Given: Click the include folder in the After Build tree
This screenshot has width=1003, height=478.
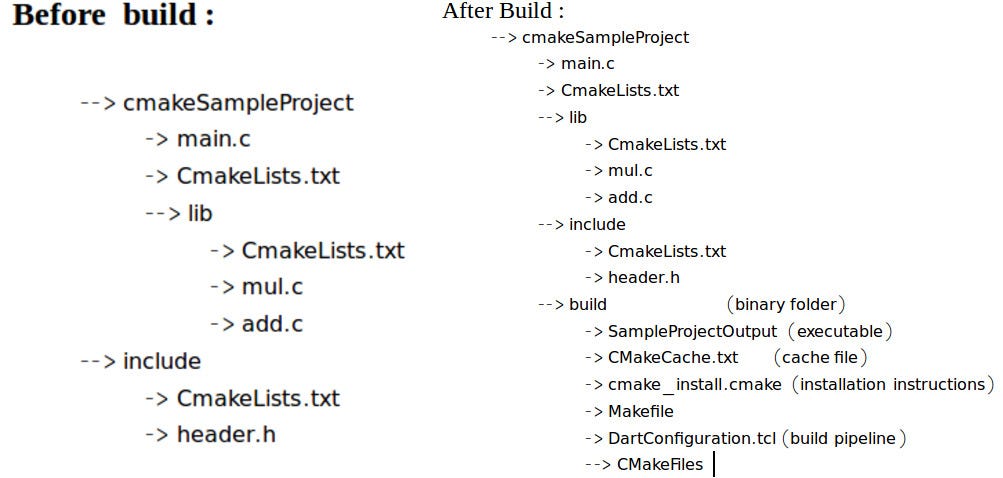Looking at the screenshot, I should tap(597, 225).
